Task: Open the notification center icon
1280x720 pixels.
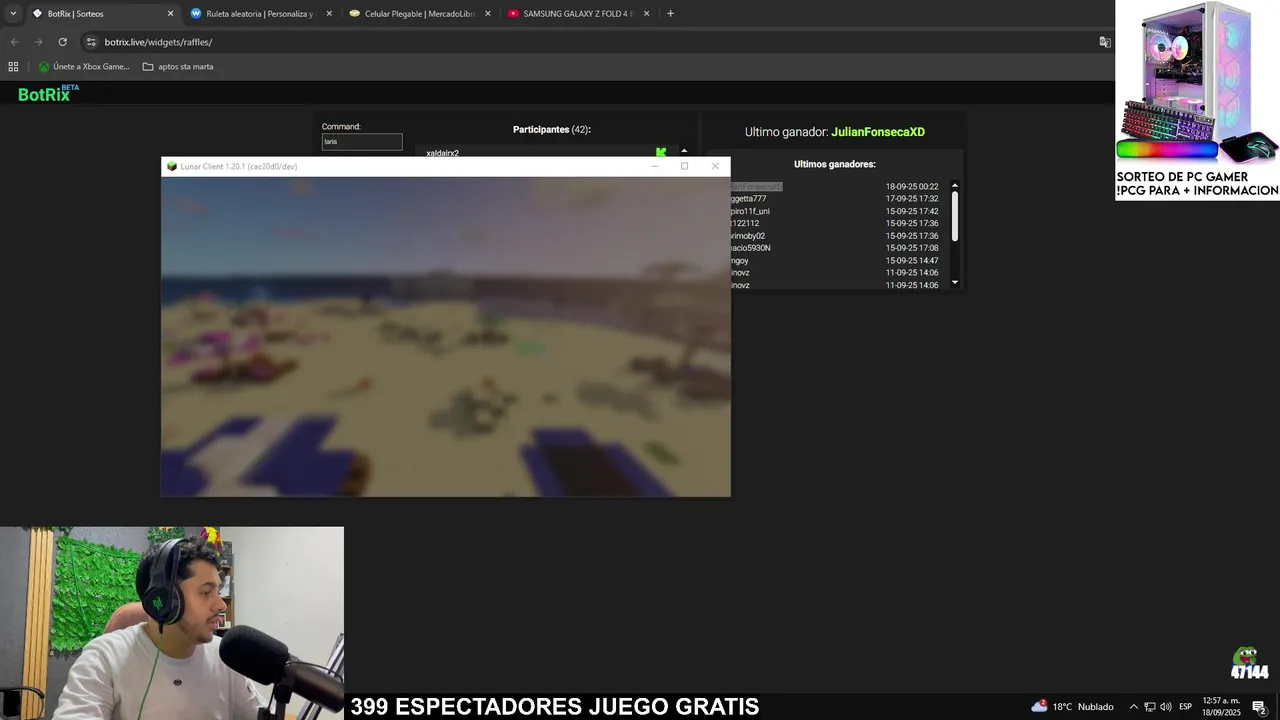Action: coord(1260,707)
